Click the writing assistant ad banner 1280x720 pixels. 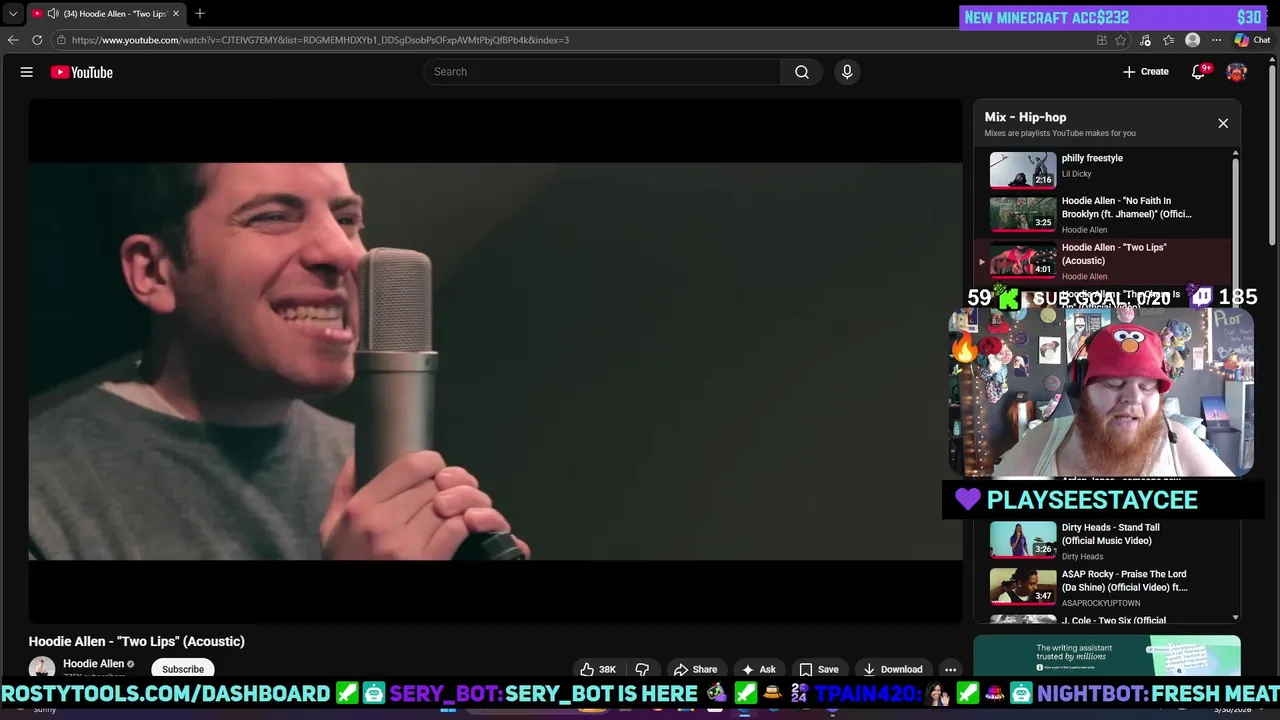(x=1107, y=656)
